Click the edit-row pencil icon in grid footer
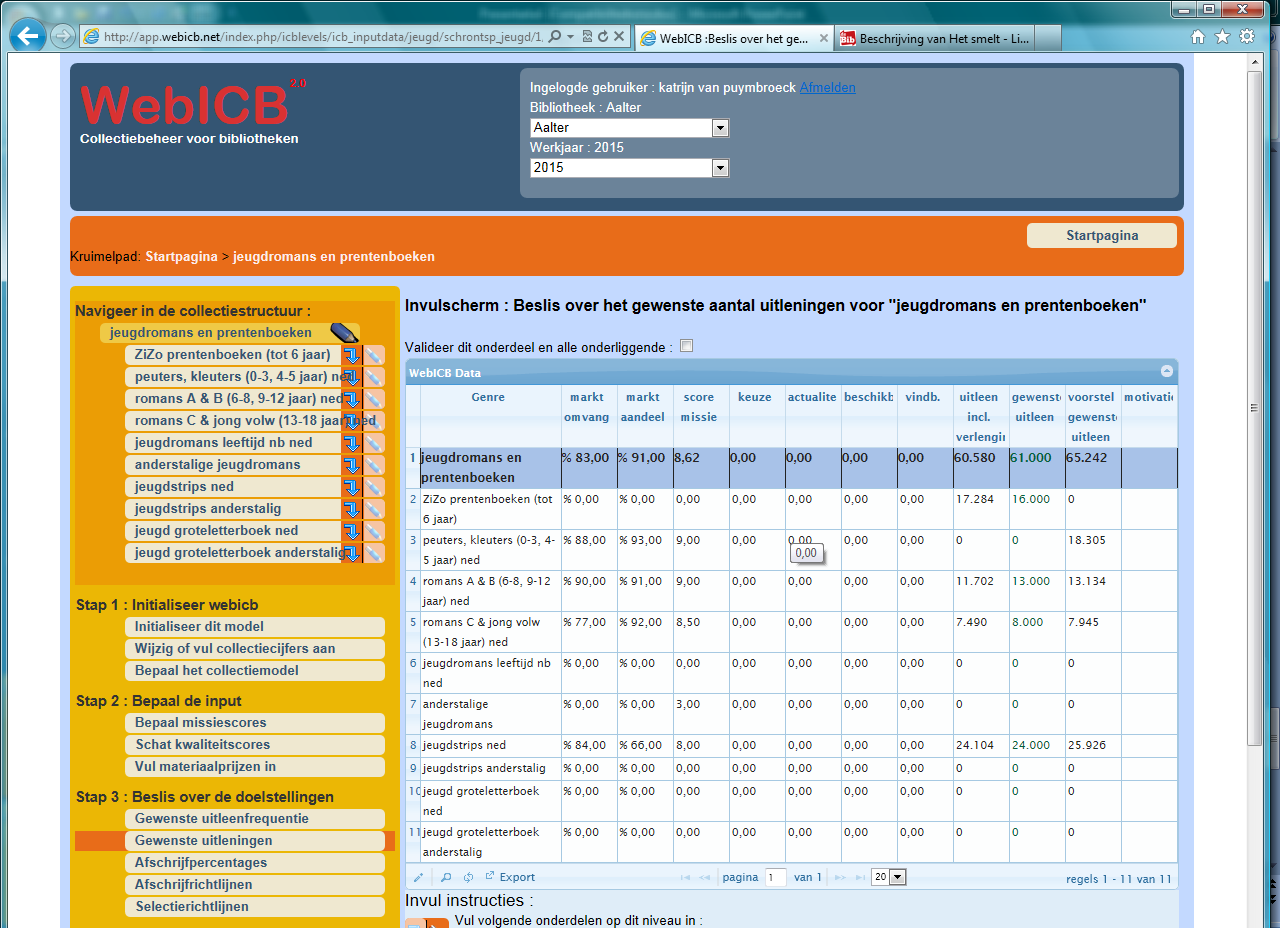Viewport: 1280px width, 928px height. [419, 877]
